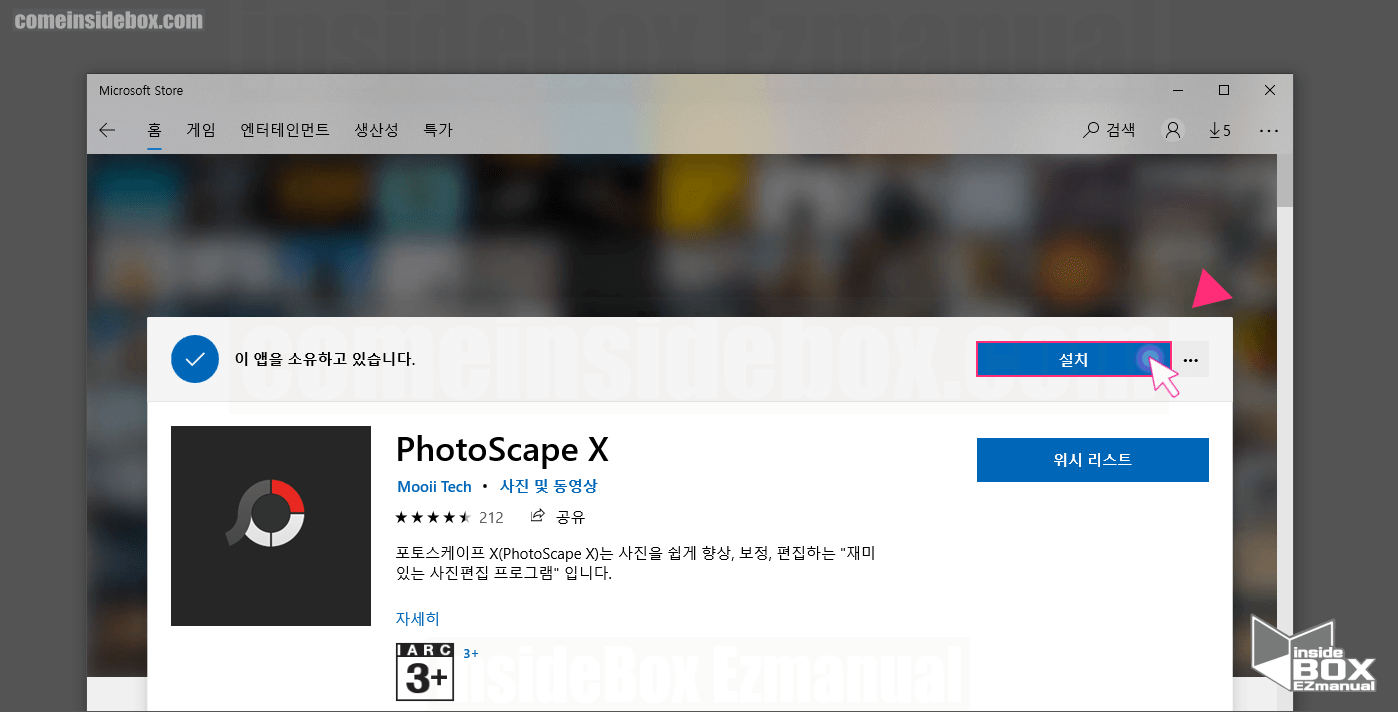Open the ellipsis menu beside 설치 button
The width and height of the screenshot is (1398, 712).
1190,360
